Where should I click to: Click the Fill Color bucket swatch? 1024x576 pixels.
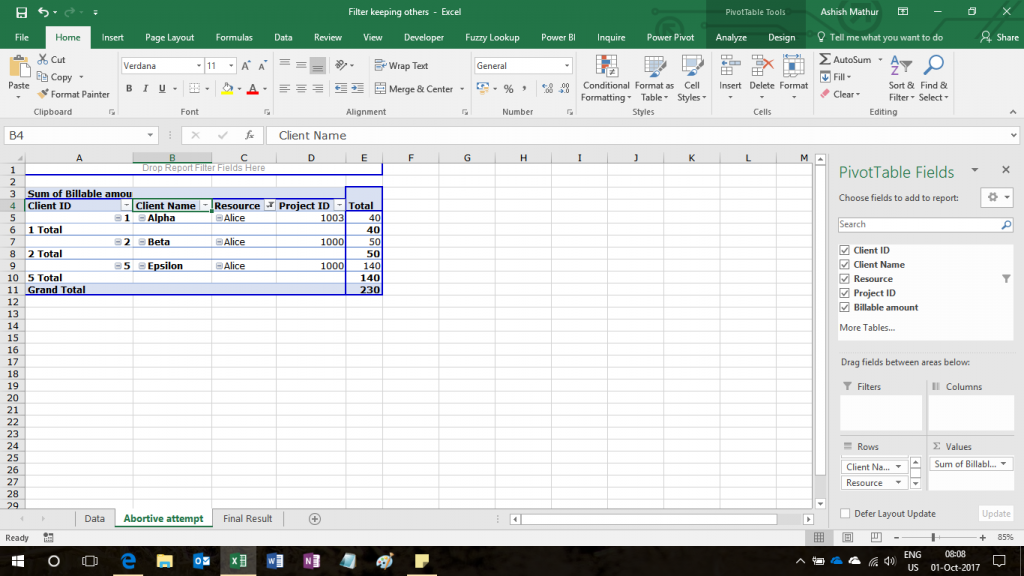click(x=227, y=88)
